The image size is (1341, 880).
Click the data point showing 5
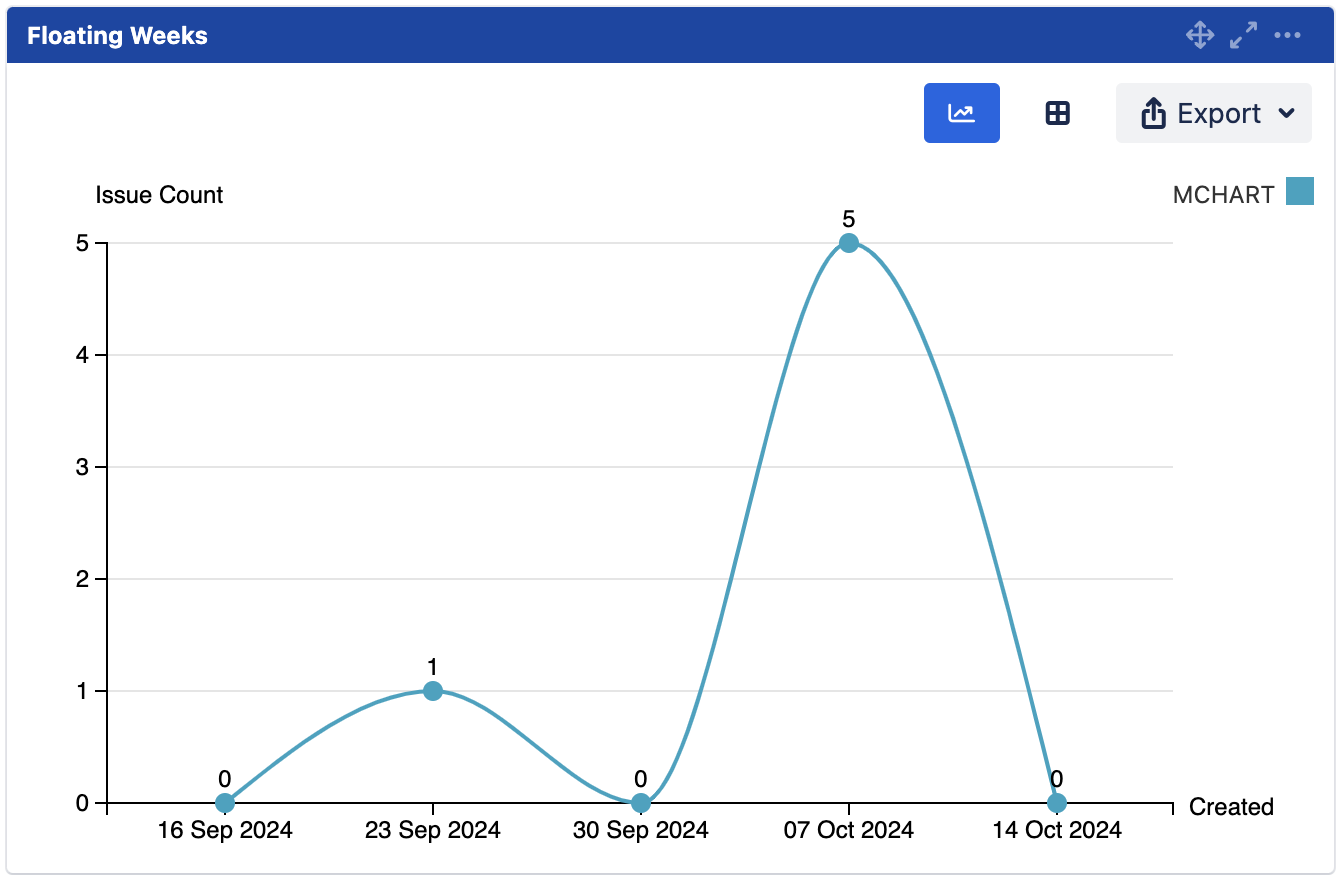(x=849, y=240)
